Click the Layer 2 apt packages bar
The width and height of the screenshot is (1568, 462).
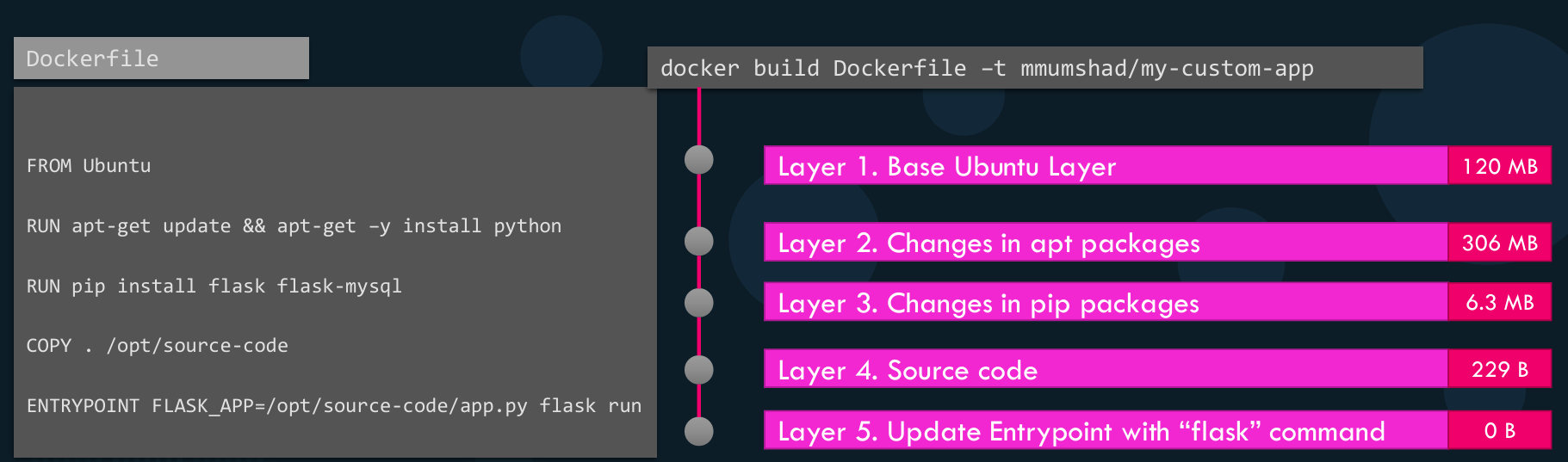coord(1105,243)
